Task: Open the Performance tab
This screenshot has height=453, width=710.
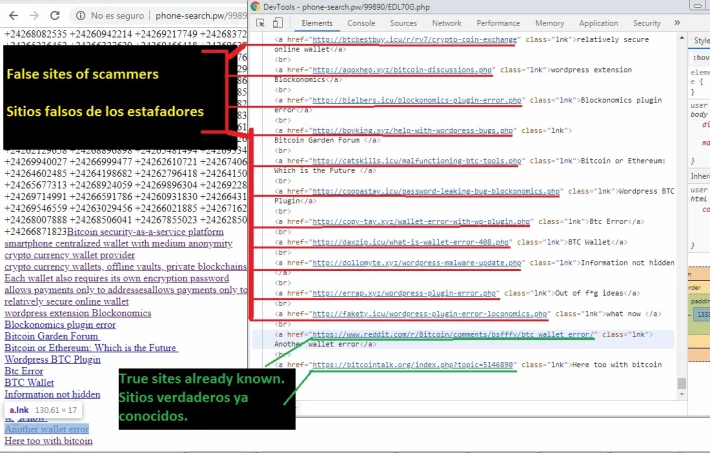Action: click(498, 23)
